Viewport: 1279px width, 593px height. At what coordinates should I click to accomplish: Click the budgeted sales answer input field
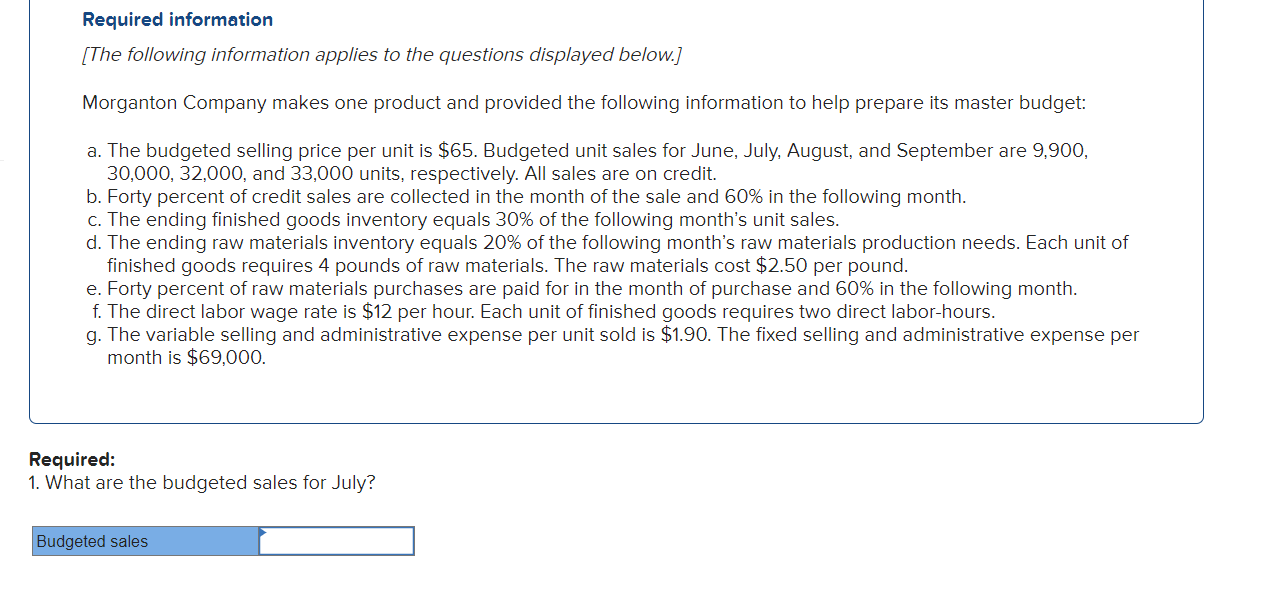pyautogui.click(x=335, y=541)
